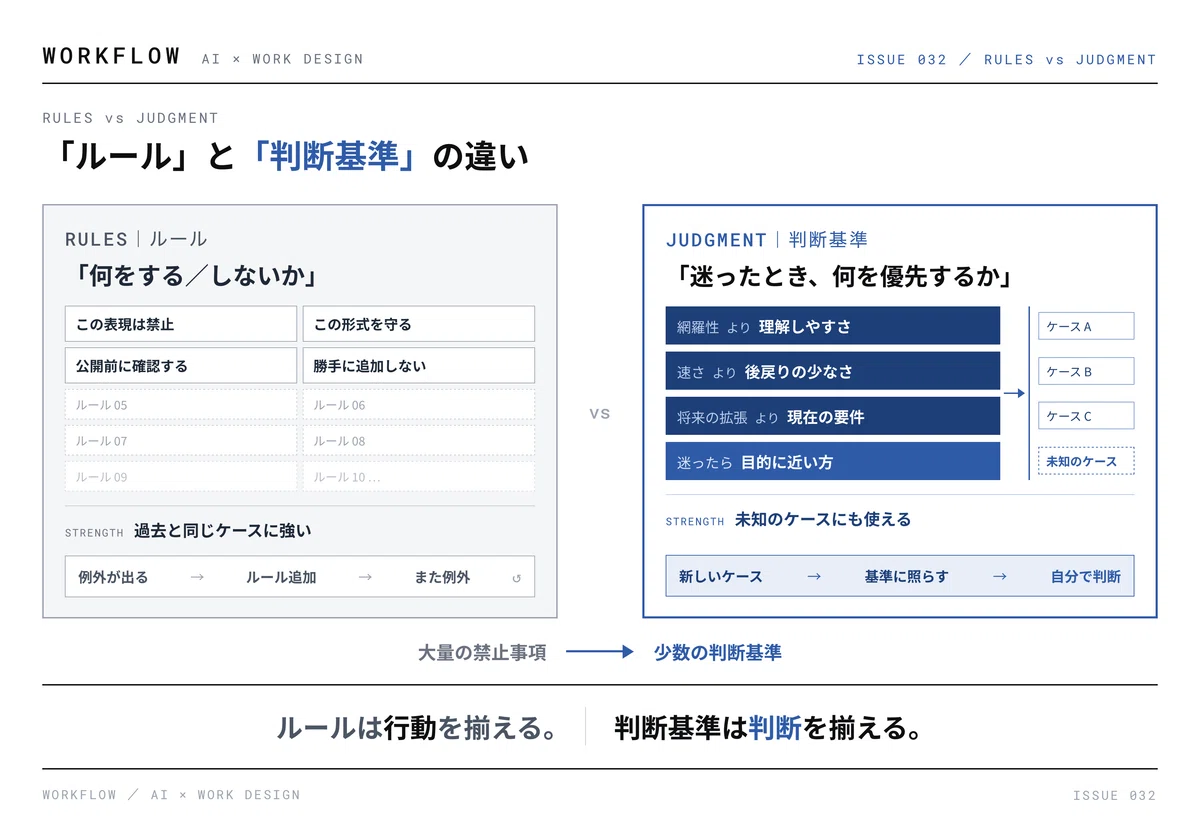
Task: Select 'ルール追加' in the rules flow
Action: pyautogui.click(x=281, y=577)
